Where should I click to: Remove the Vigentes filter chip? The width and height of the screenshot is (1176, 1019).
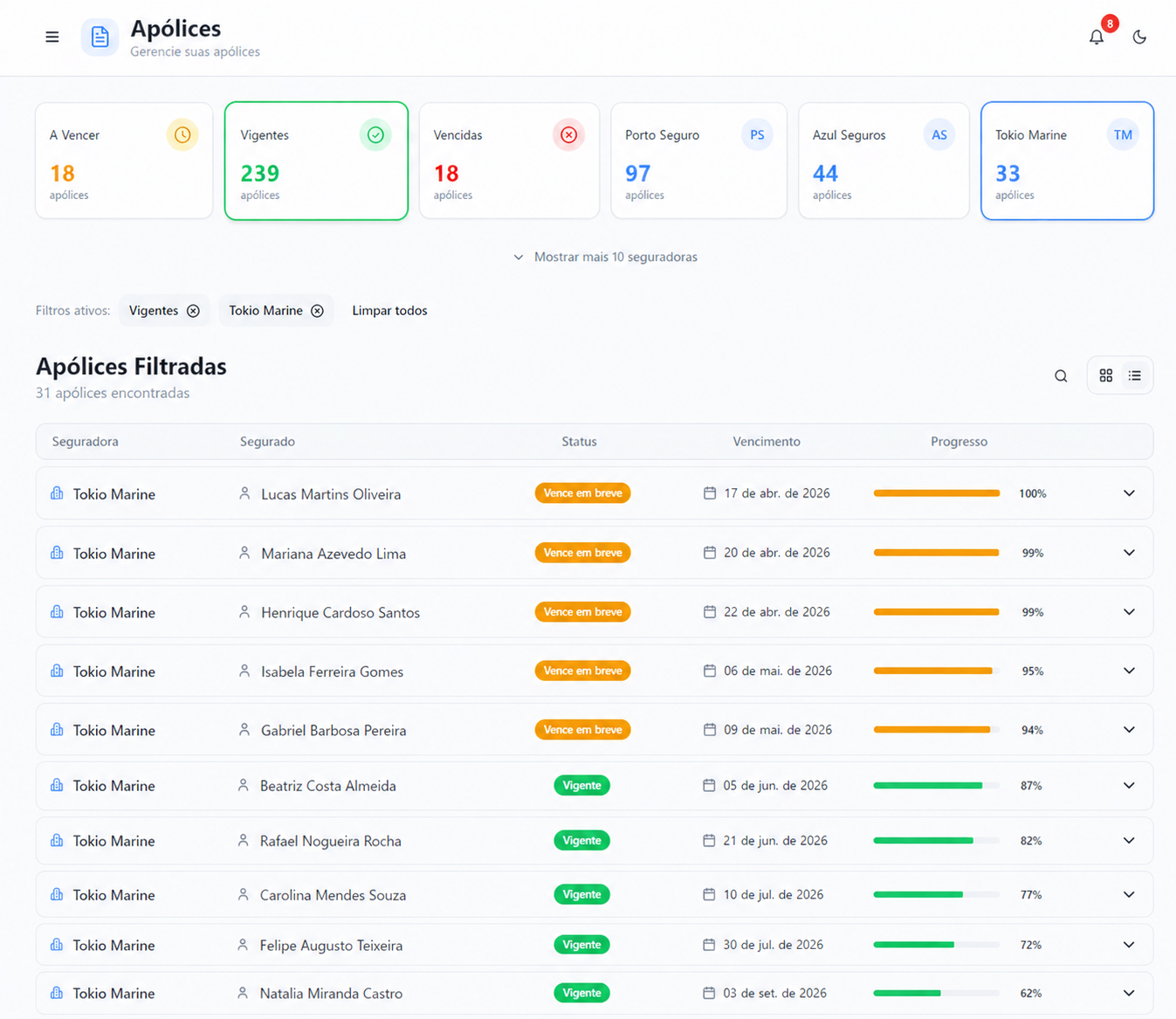point(193,311)
